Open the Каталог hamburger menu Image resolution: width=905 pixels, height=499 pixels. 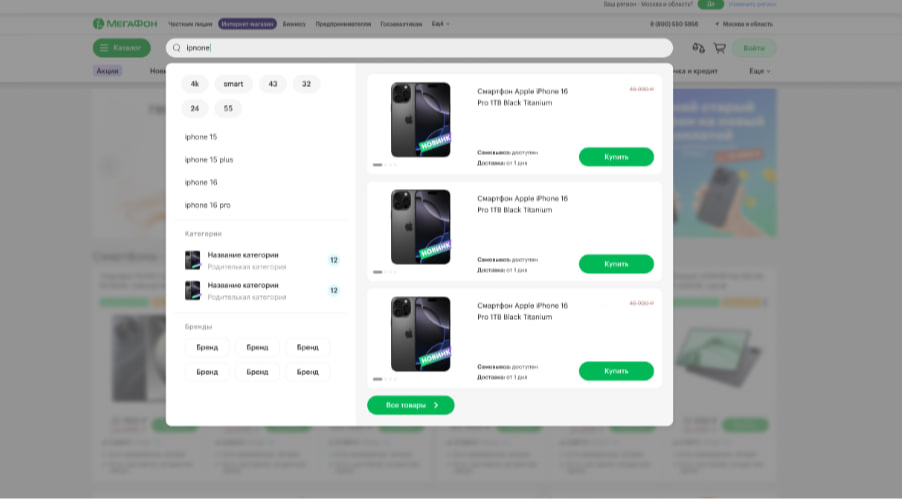[x=121, y=48]
